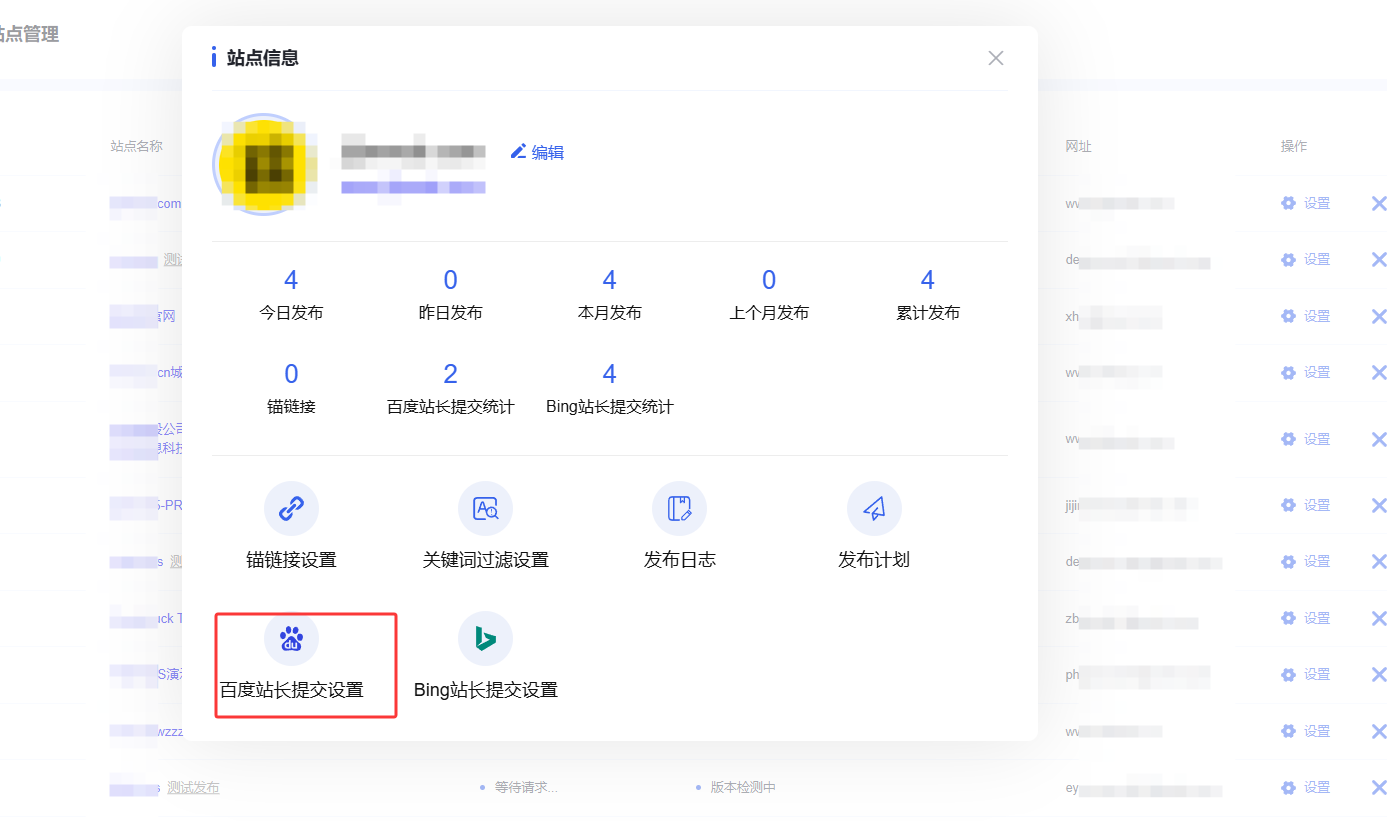Click the 本月发布 count
The width and height of the screenshot is (1387, 832).
pyautogui.click(x=610, y=280)
